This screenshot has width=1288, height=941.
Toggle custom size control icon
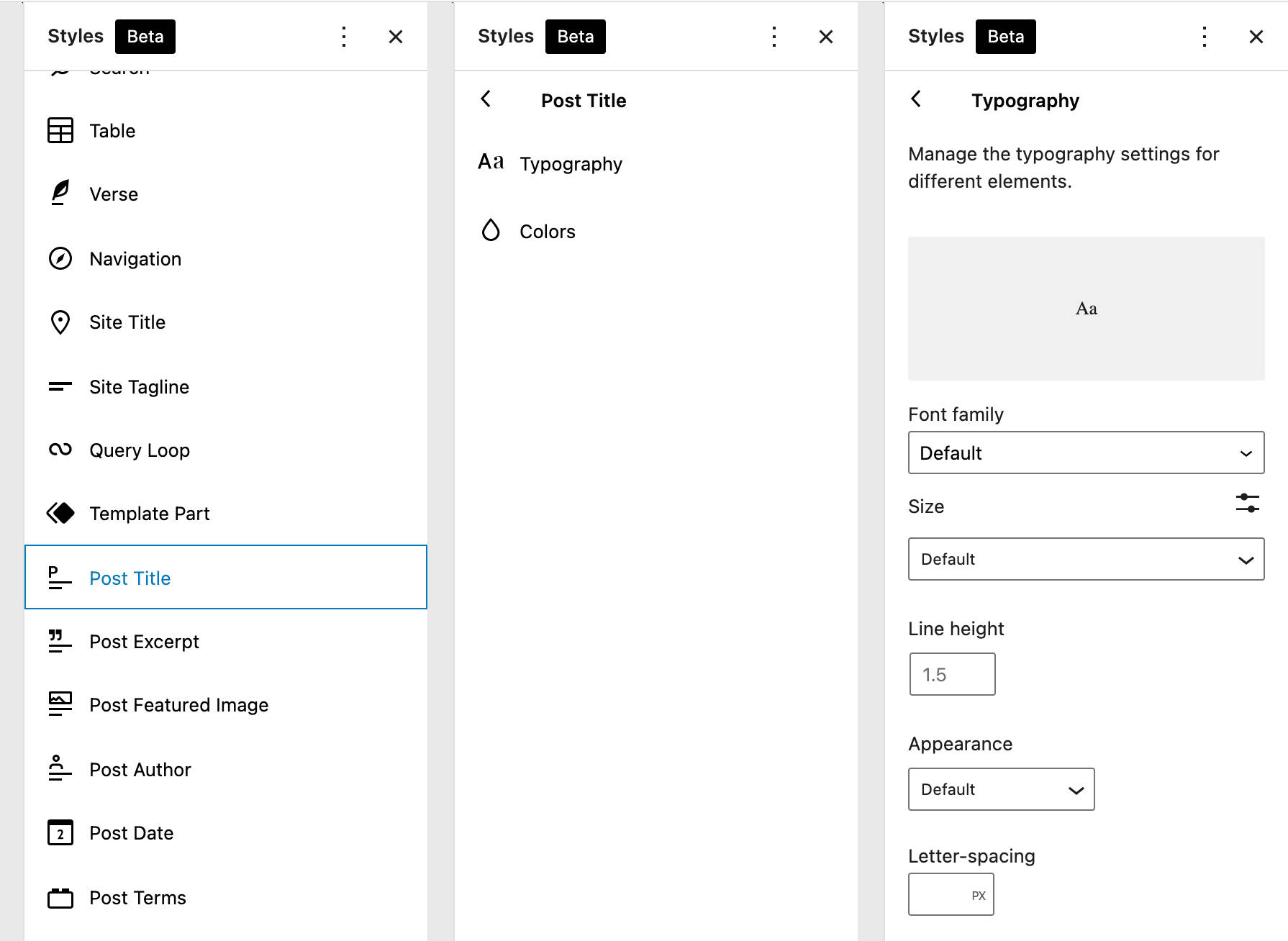click(1247, 503)
